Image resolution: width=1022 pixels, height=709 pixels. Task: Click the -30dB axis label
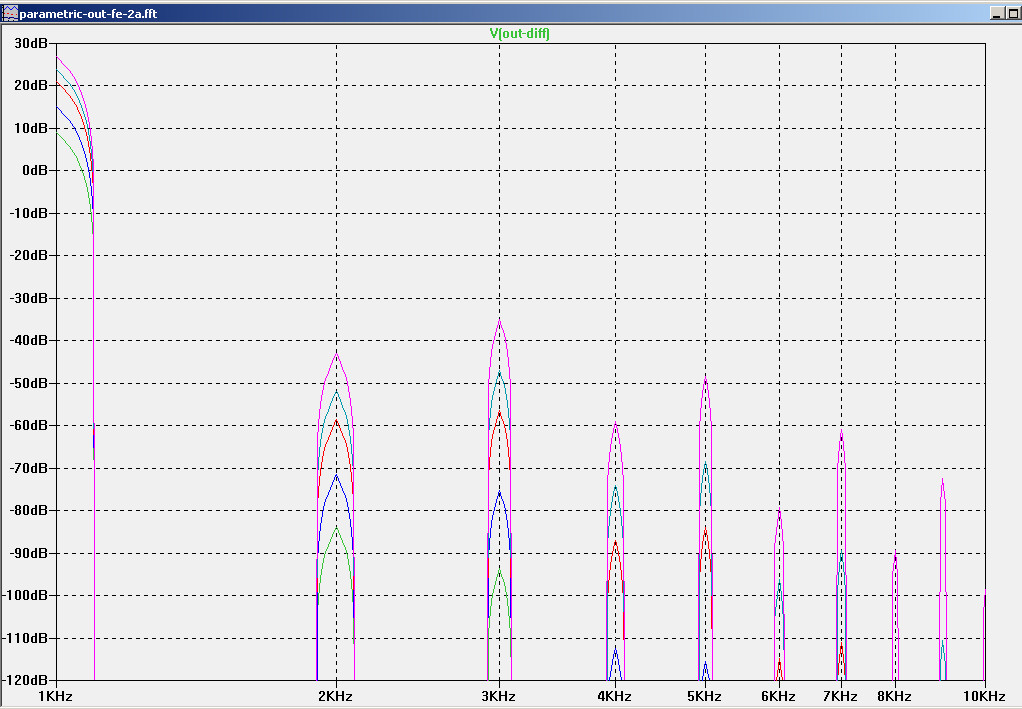coord(29,298)
